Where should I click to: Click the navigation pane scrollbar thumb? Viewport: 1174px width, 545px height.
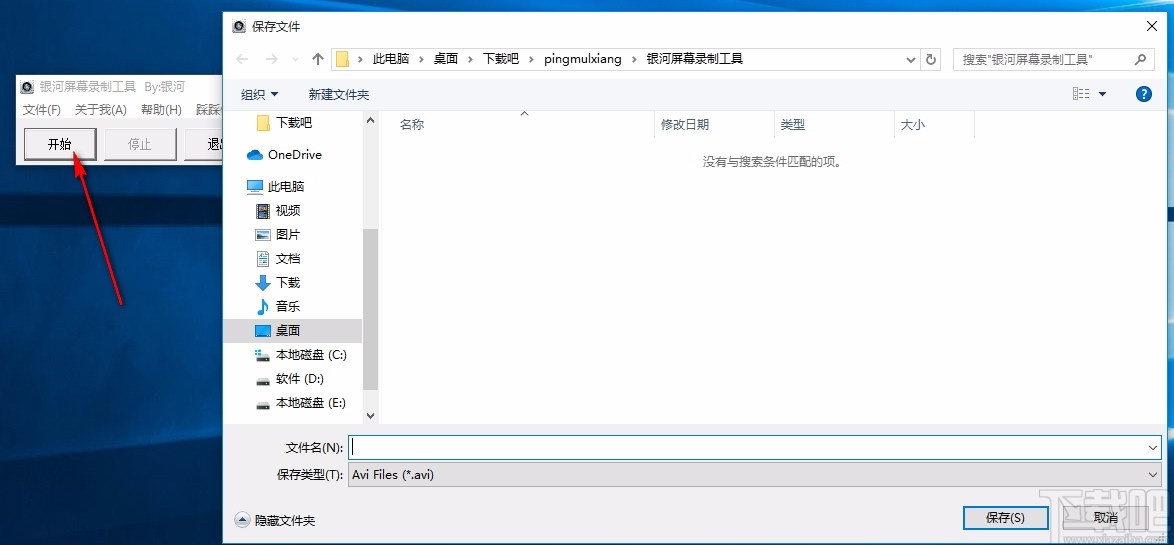coord(371,309)
